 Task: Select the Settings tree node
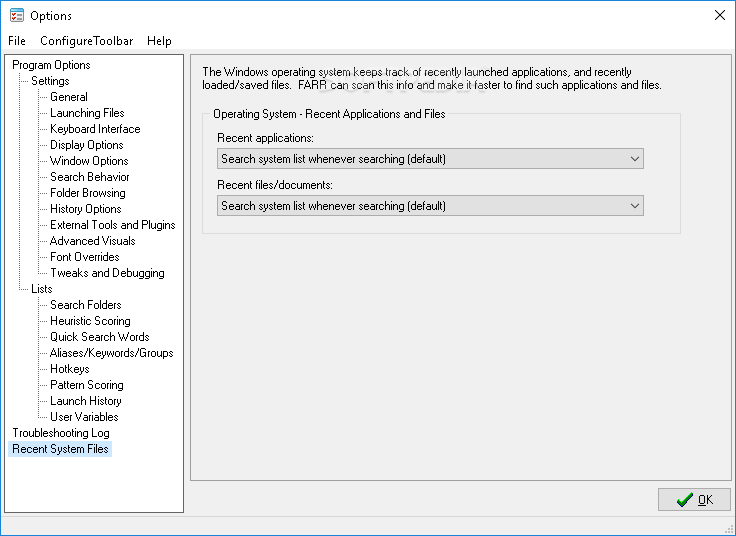pyautogui.click(x=50, y=81)
